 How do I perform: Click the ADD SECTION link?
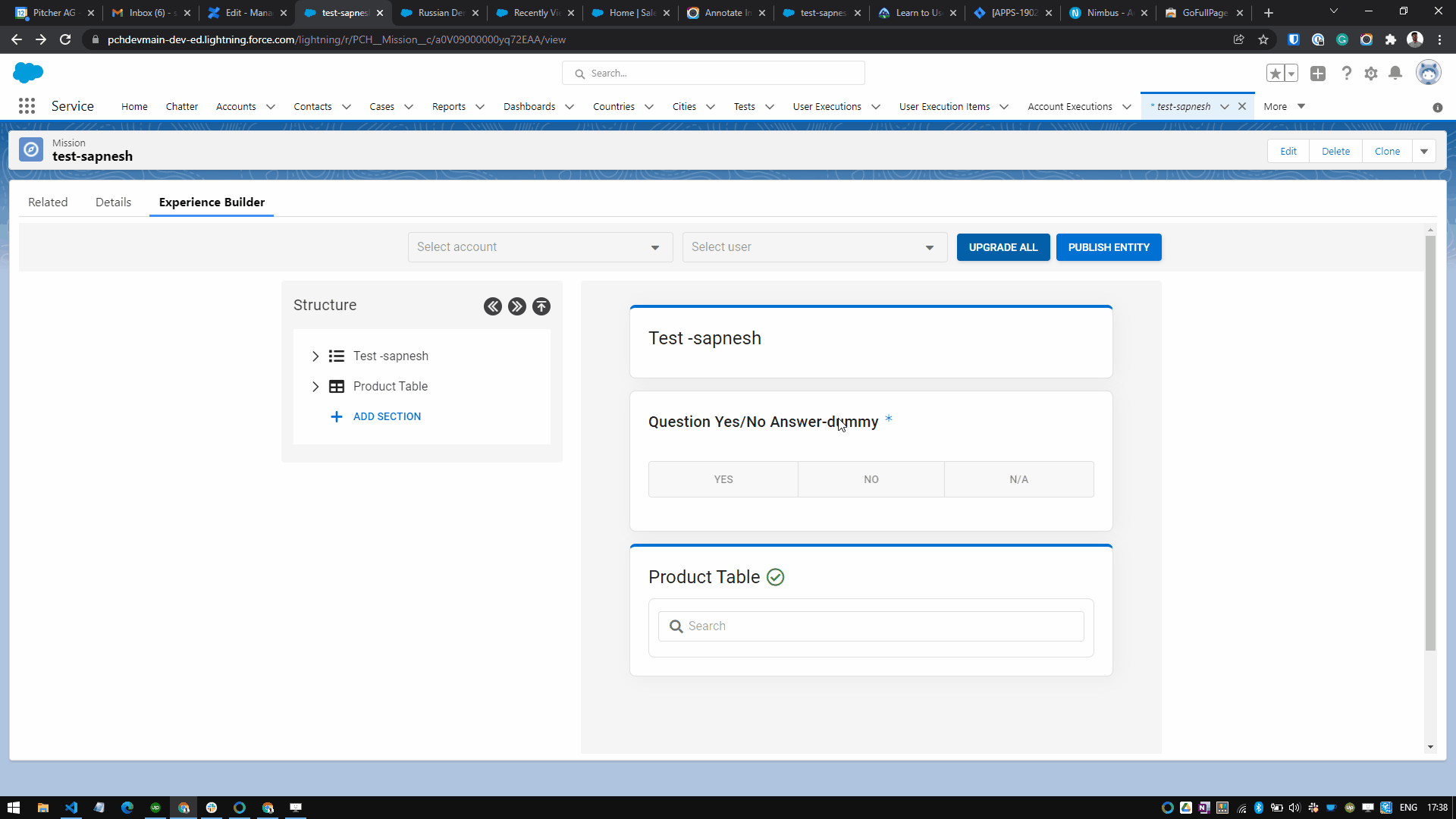tap(387, 416)
